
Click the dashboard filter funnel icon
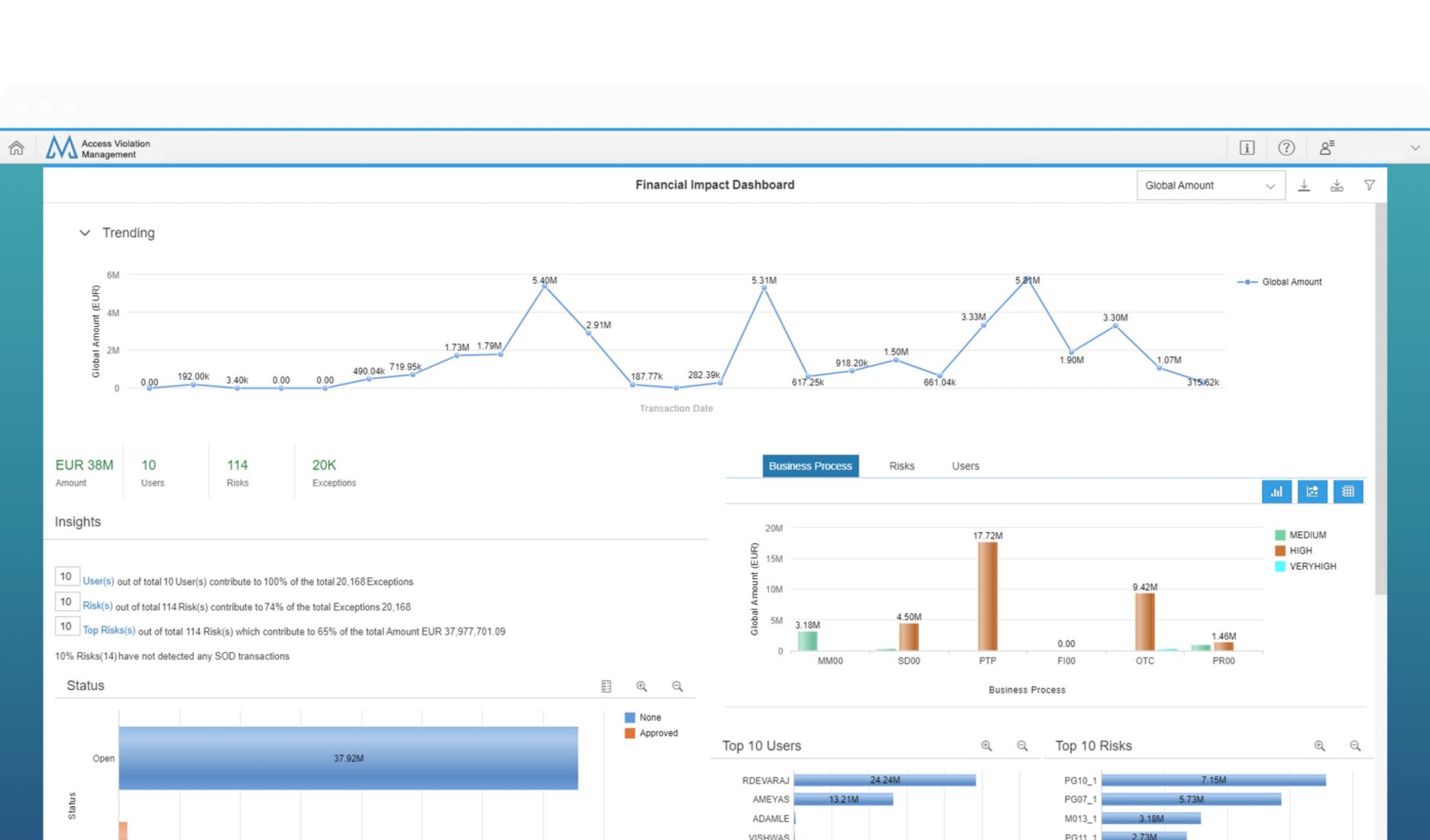[1369, 186]
